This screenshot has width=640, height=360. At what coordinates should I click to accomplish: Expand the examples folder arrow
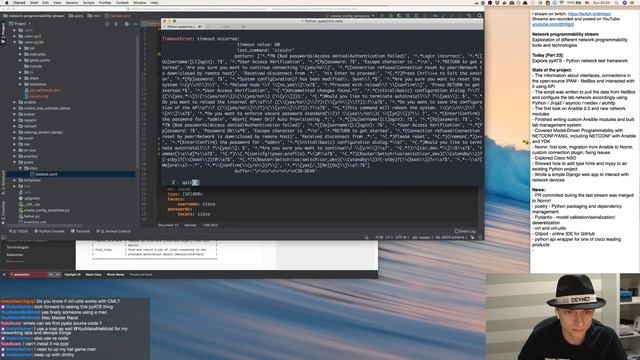tap(20, 54)
